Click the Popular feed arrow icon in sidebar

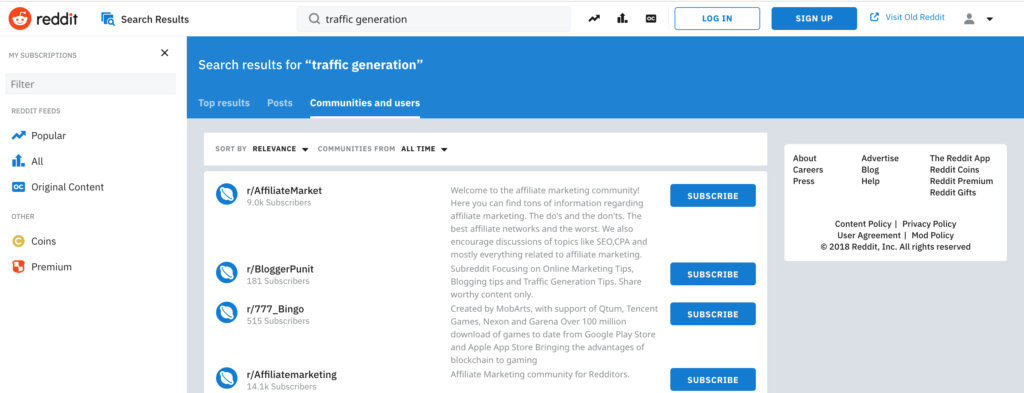[x=18, y=136]
